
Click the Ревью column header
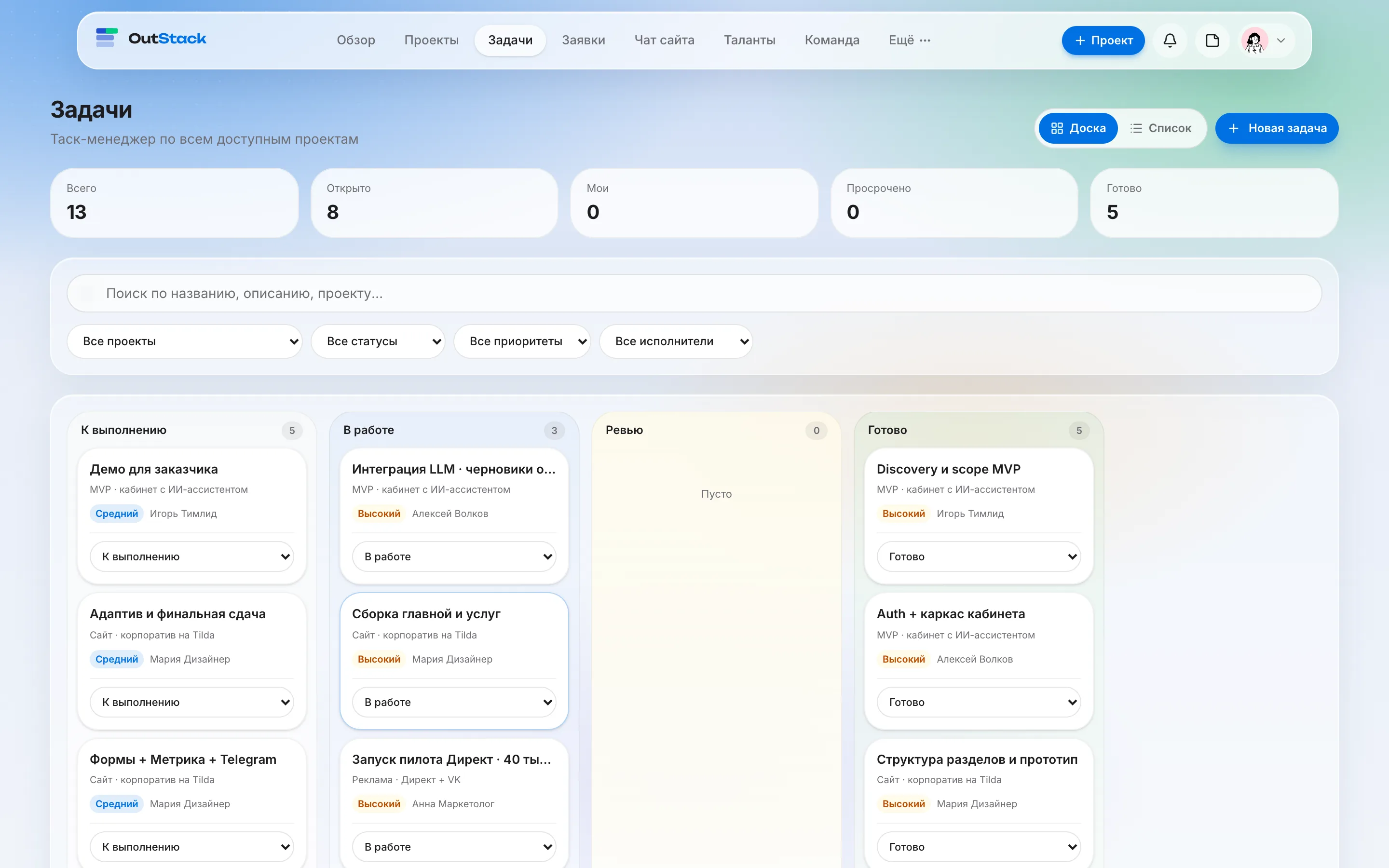pos(624,430)
